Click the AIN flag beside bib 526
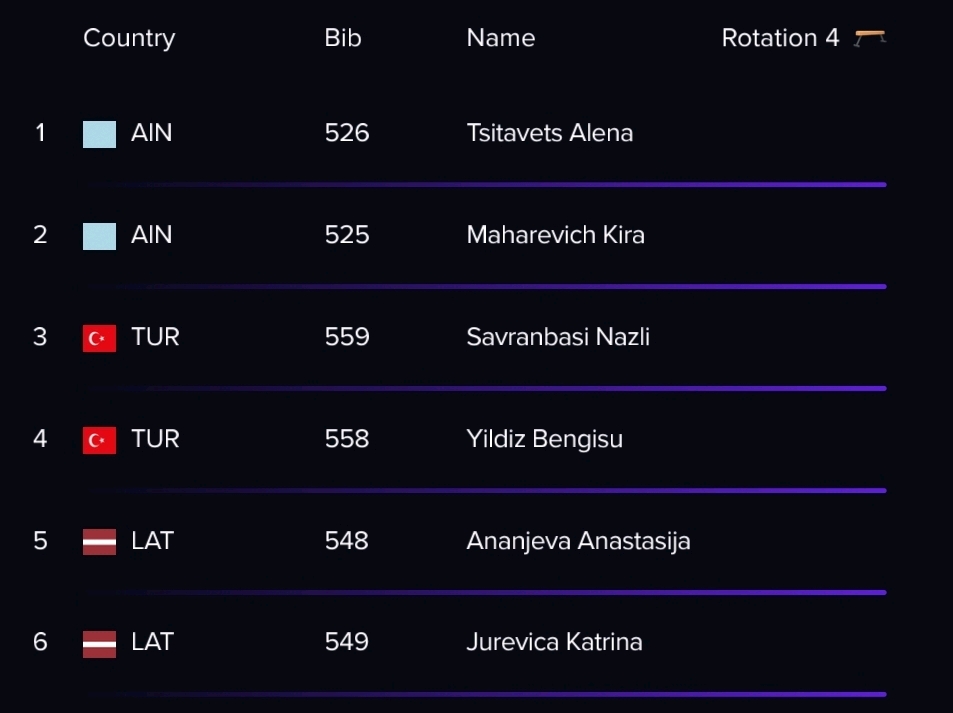This screenshot has height=713, width=953. 99,134
